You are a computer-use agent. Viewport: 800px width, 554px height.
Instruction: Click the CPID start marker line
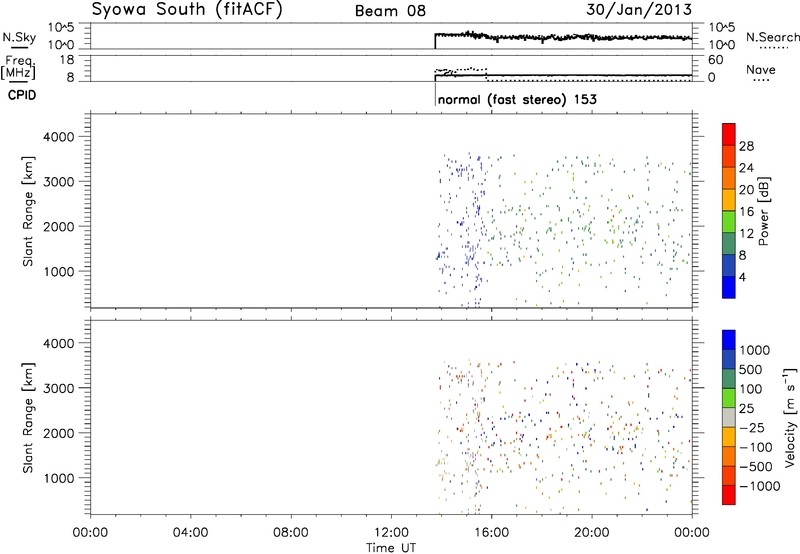[435, 94]
